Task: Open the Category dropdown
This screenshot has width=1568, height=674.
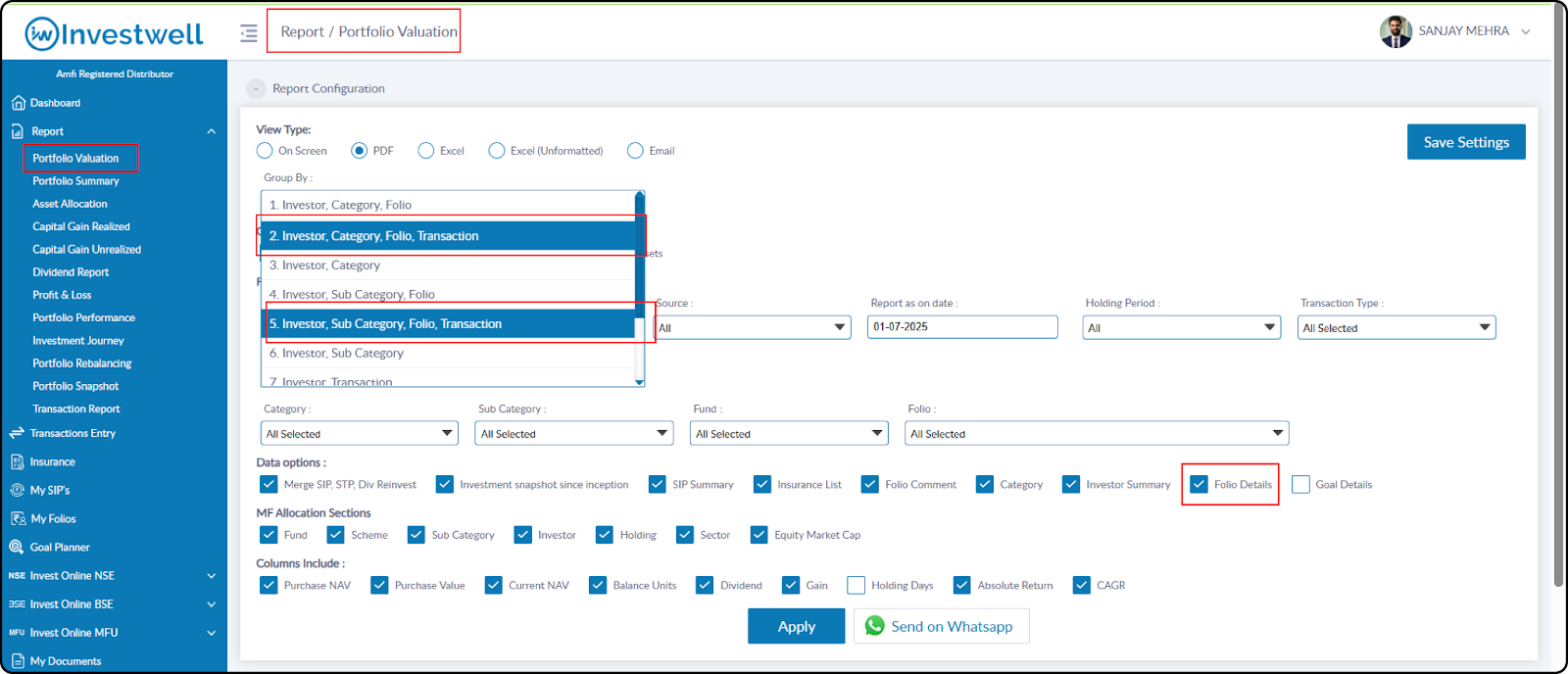Action: 360,434
